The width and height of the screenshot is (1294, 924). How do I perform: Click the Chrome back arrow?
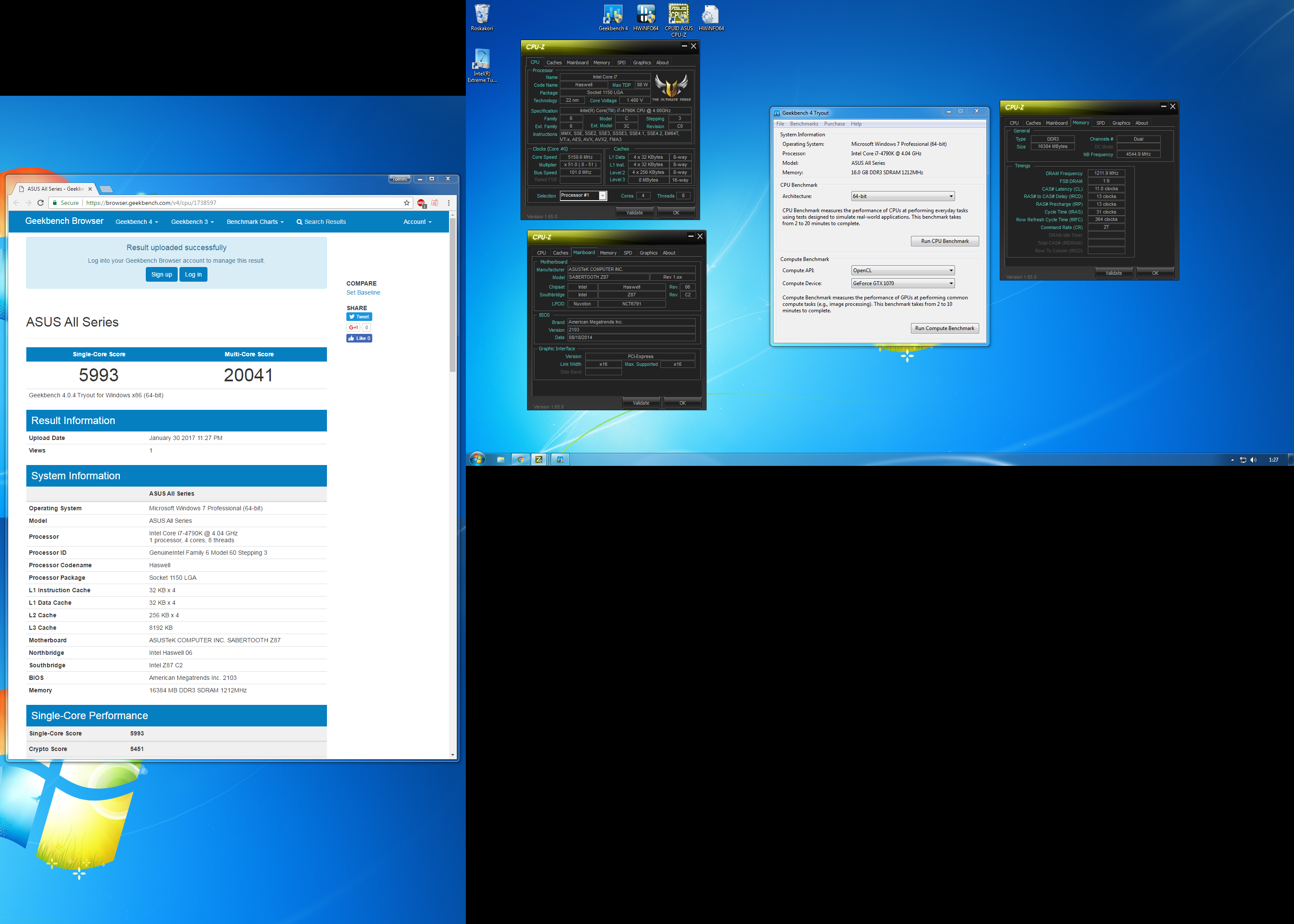click(16, 203)
